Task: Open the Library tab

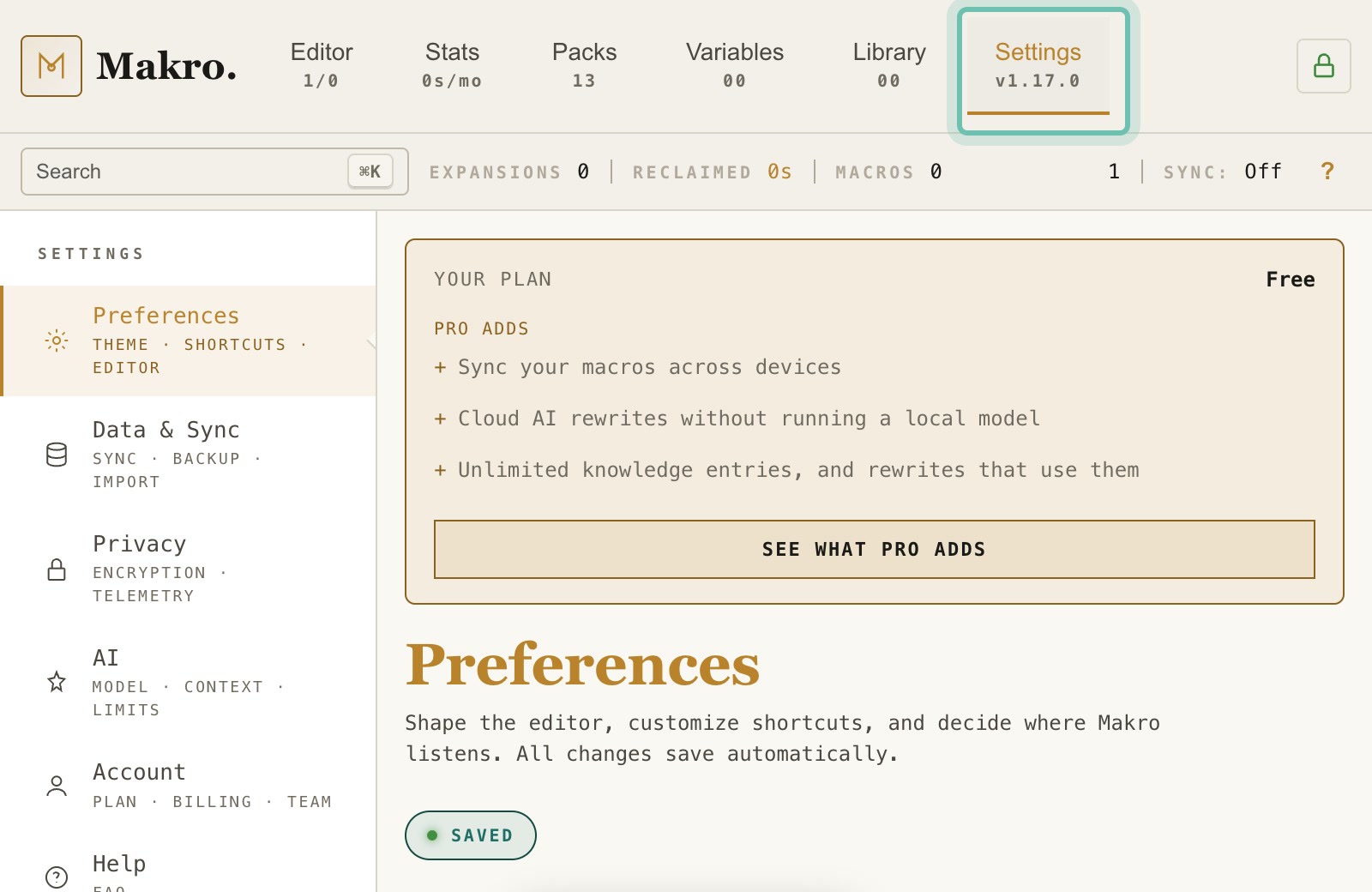Action: coord(889,66)
